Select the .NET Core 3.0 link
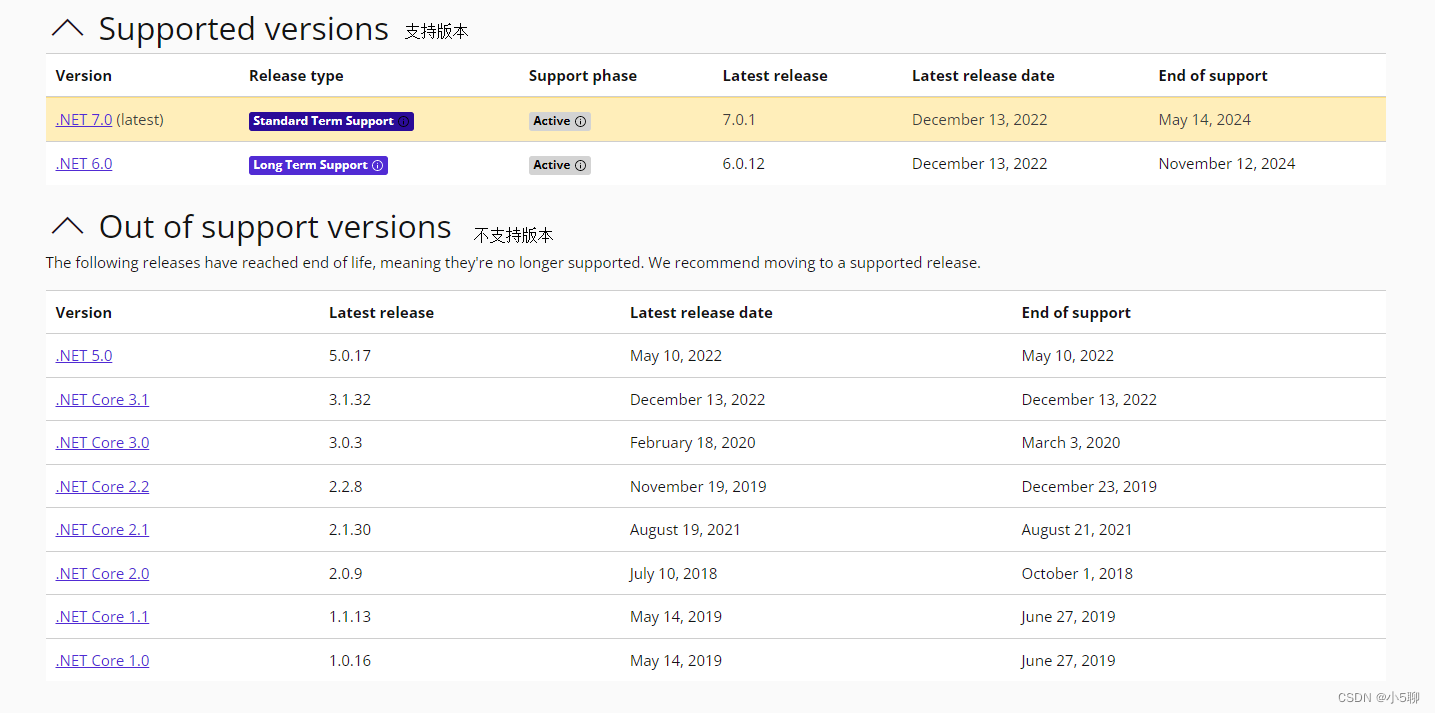 click(102, 443)
